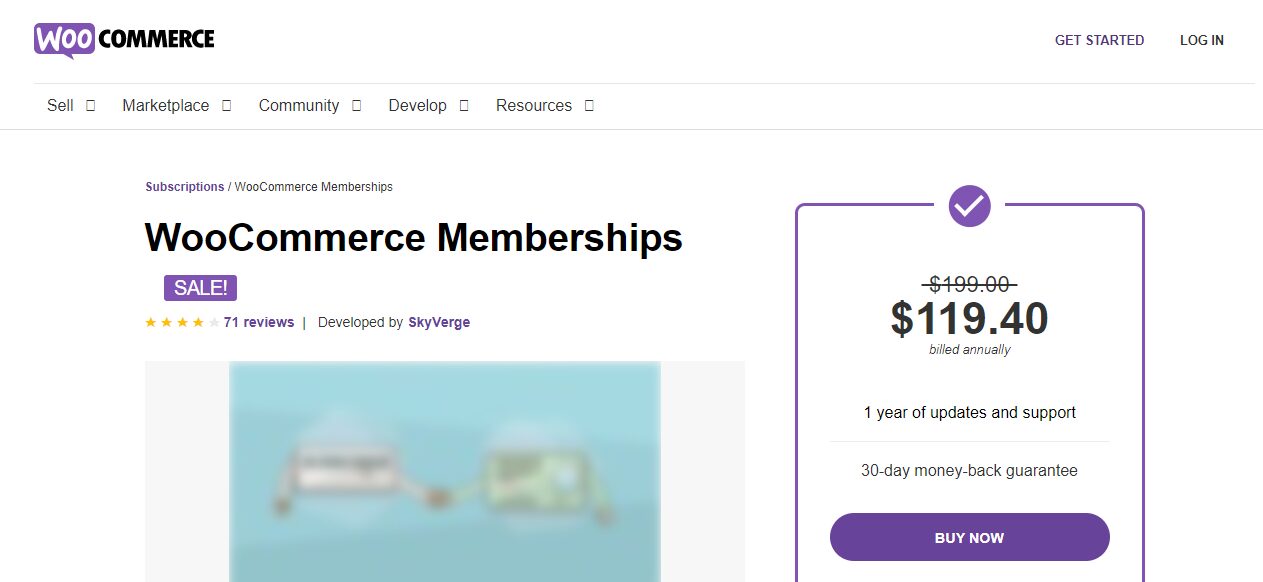Select the blurred product screenshot image
The width and height of the screenshot is (1263, 582).
pos(445,470)
